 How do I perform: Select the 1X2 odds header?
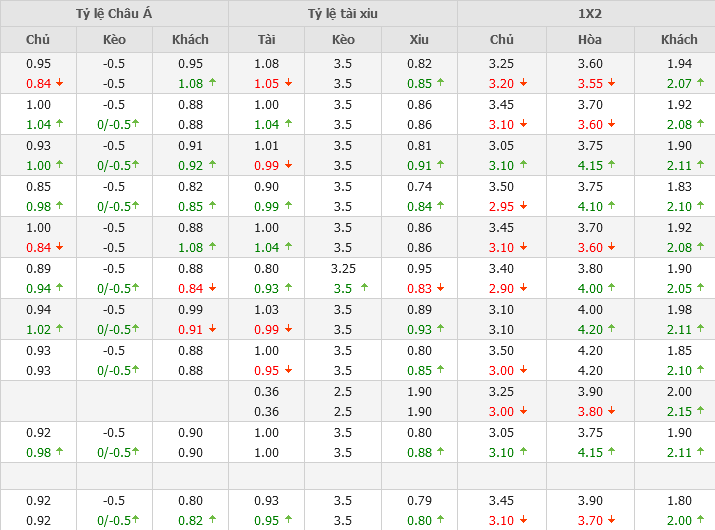[586, 14]
